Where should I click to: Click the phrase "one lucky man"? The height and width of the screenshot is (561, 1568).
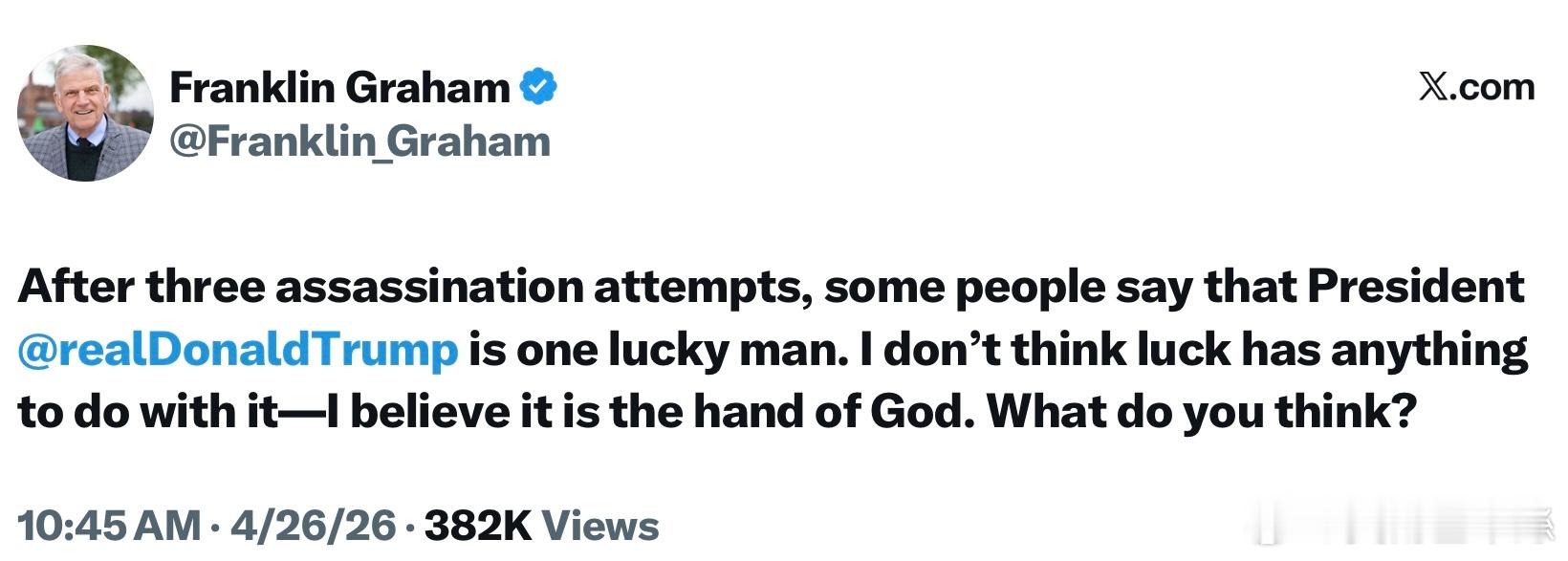tap(682, 350)
